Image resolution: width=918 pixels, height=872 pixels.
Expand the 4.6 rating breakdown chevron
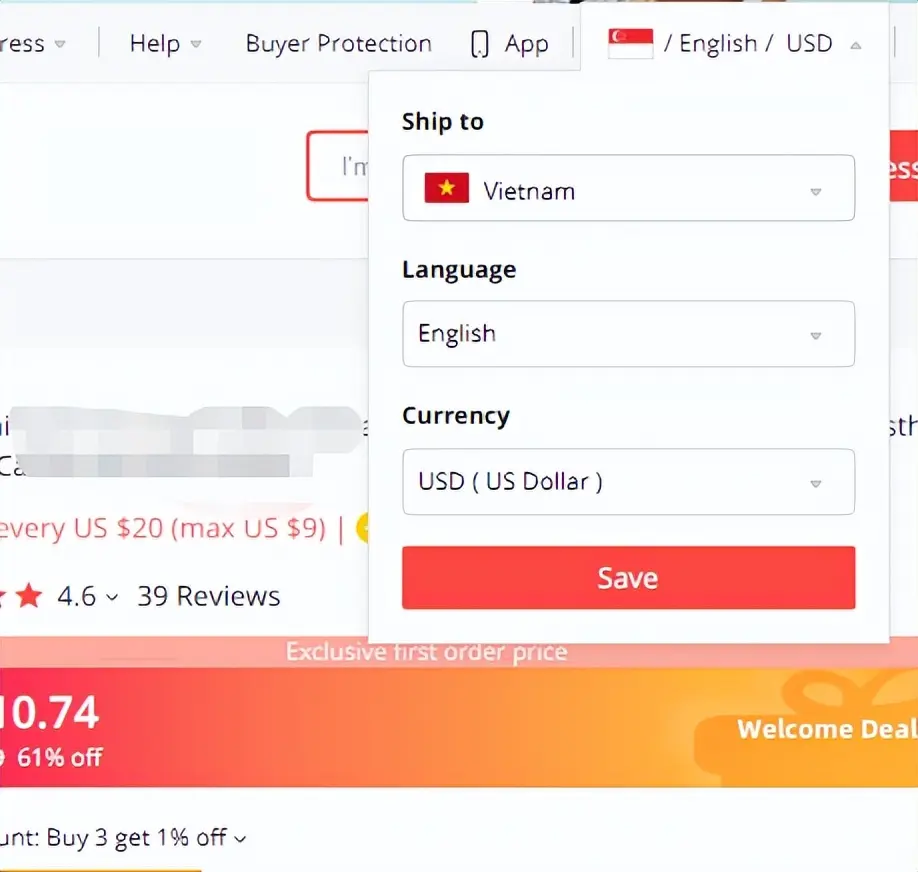point(112,597)
